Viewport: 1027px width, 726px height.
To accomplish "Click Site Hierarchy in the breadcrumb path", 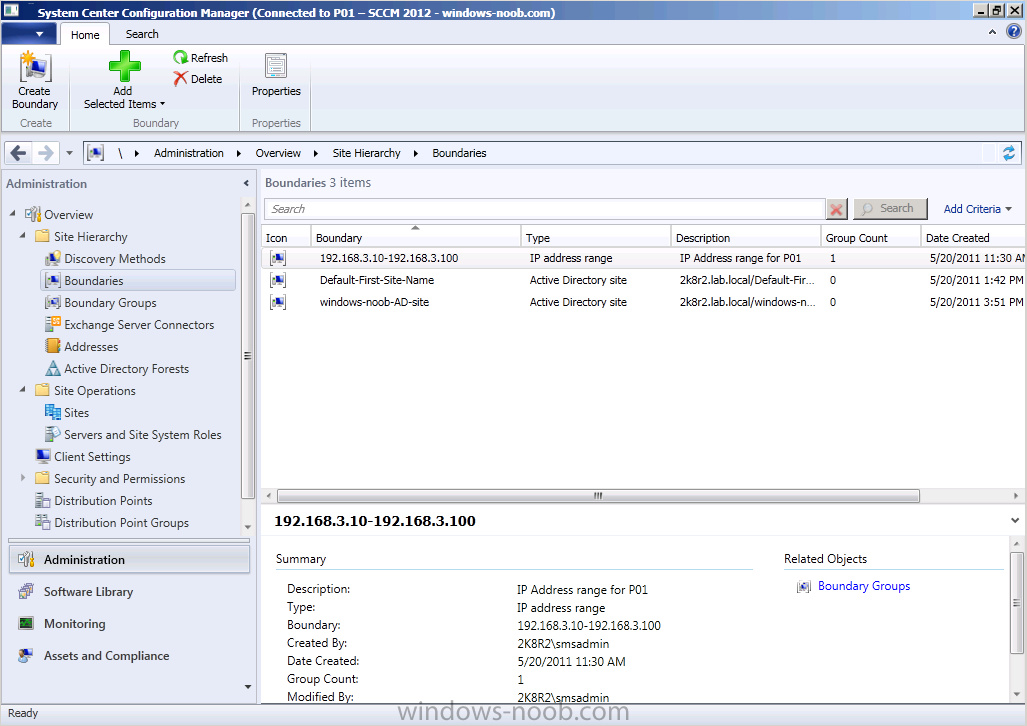I will click(366, 153).
